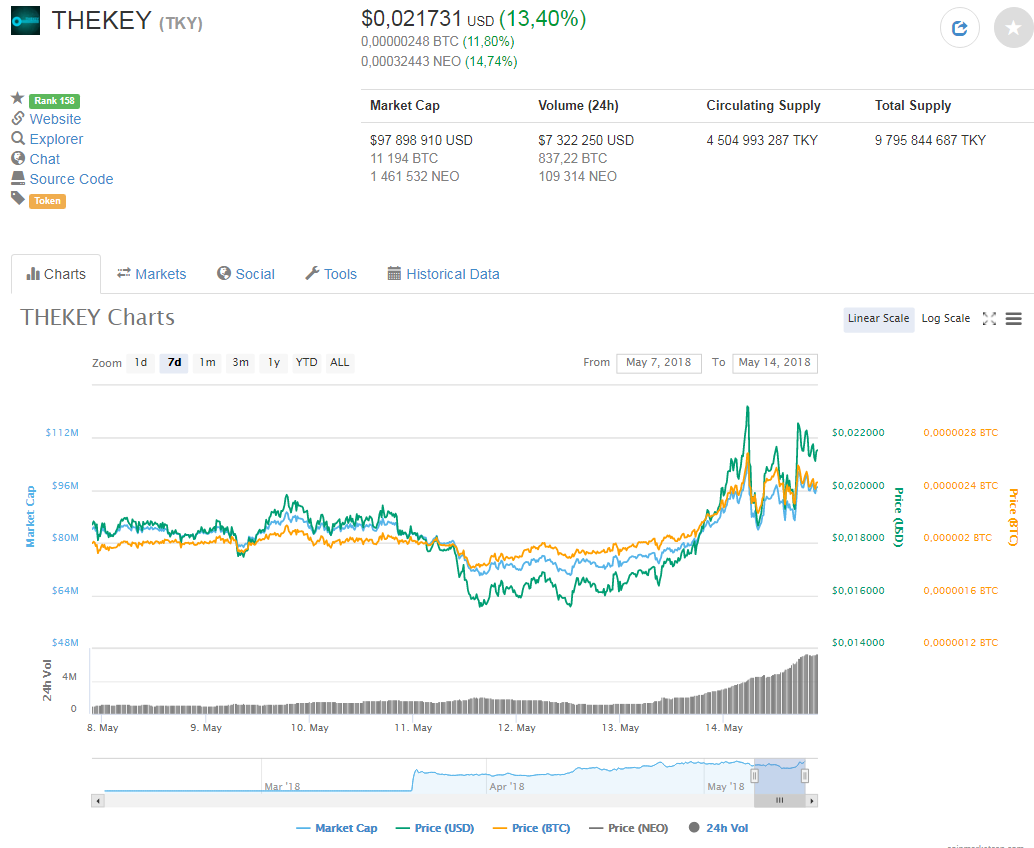Click the globe icon beside Chat
This screenshot has width=1034, height=848.
(18, 158)
